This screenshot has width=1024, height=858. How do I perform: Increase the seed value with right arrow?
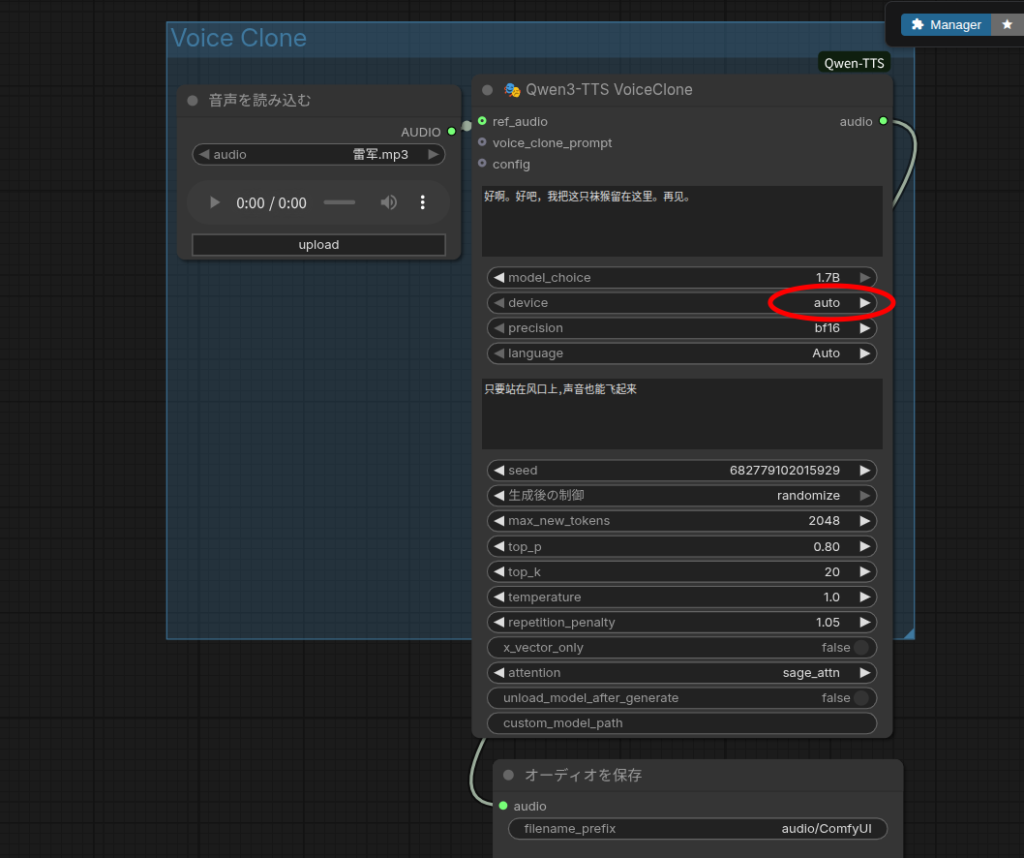click(x=865, y=470)
